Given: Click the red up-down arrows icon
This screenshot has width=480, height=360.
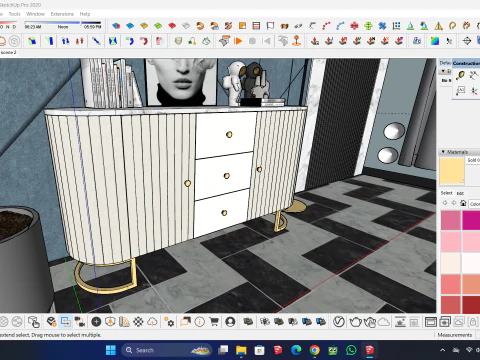Looking at the screenshot, I should point(79,41).
